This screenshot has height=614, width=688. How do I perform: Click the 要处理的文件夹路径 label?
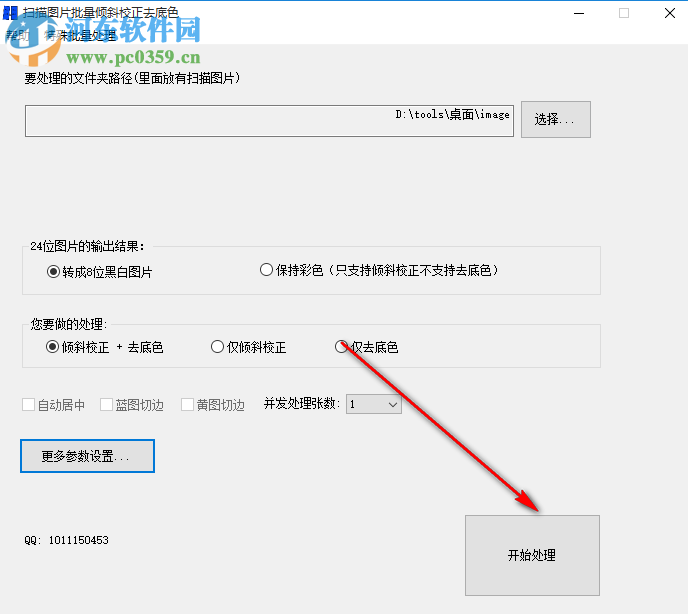[132, 78]
